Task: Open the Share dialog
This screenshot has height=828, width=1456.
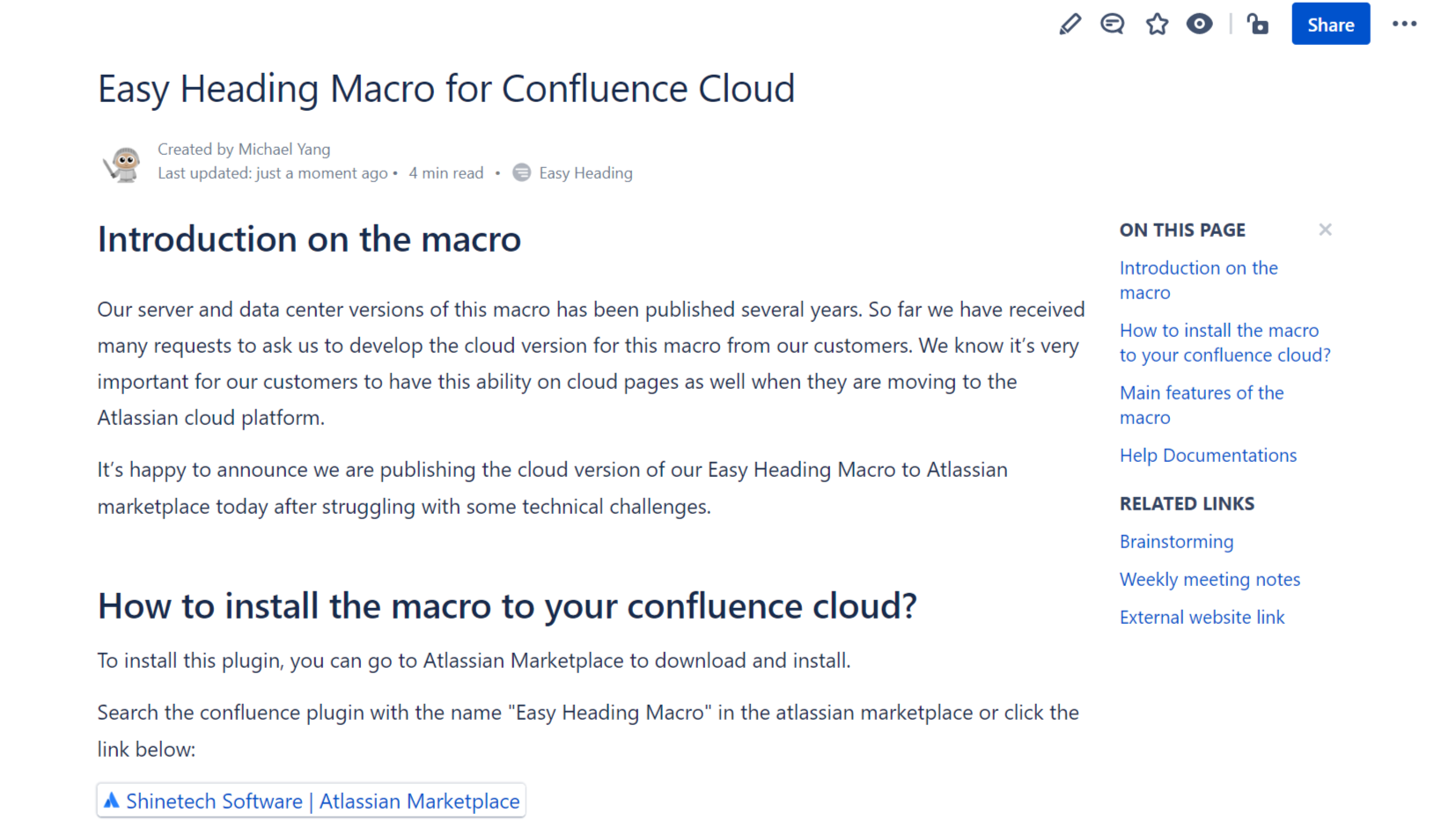Action: [x=1330, y=24]
